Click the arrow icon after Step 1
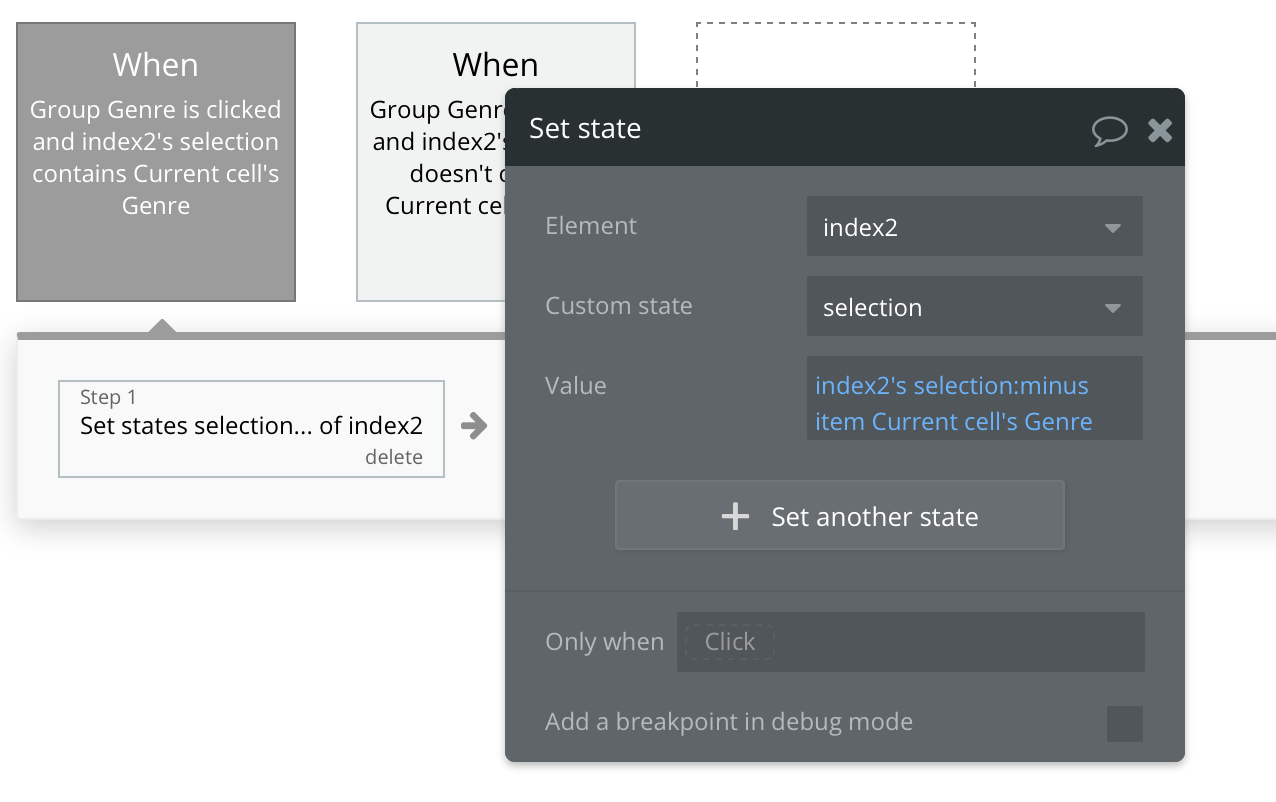Image resolution: width=1276 pixels, height=802 pixels. click(x=474, y=426)
